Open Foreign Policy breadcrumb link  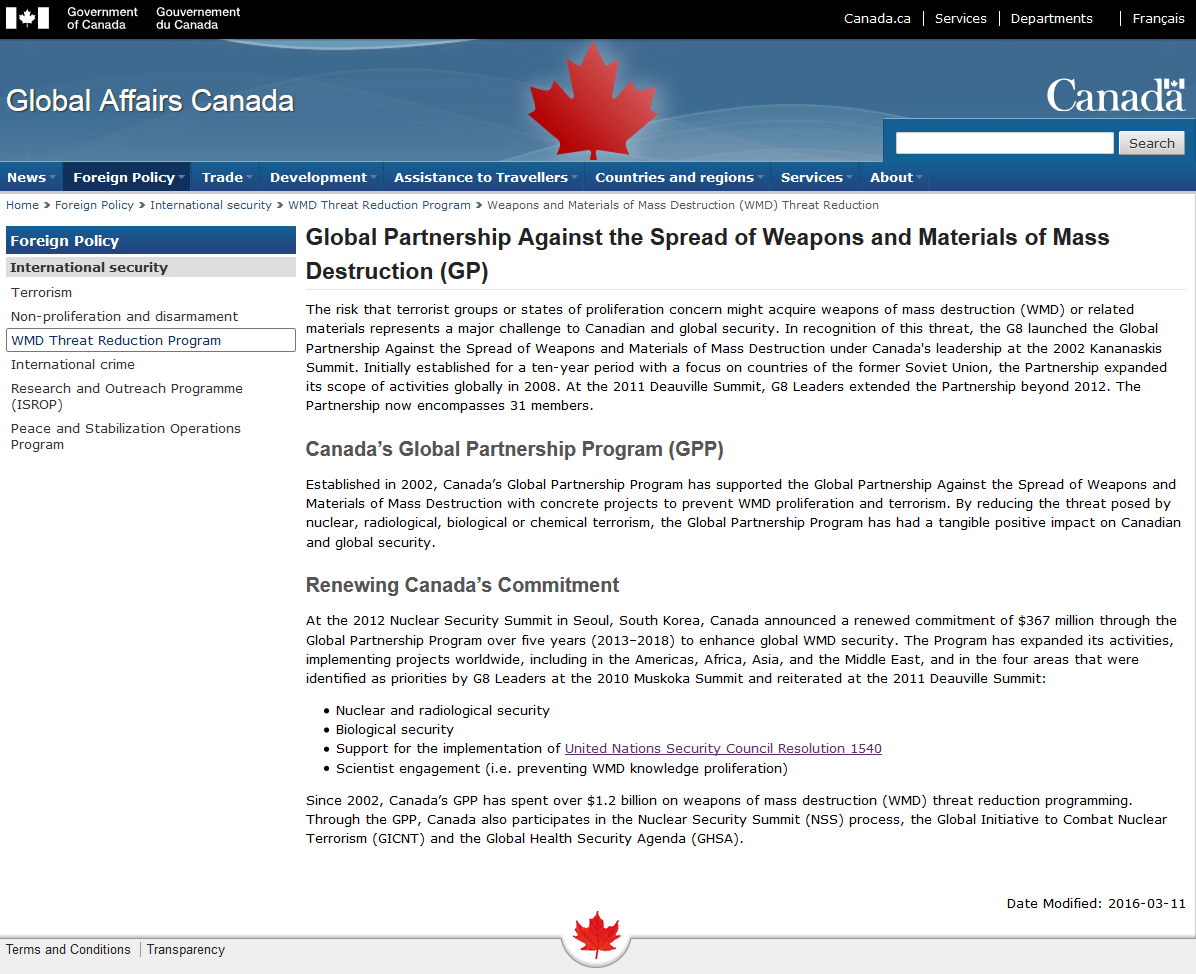pos(94,205)
